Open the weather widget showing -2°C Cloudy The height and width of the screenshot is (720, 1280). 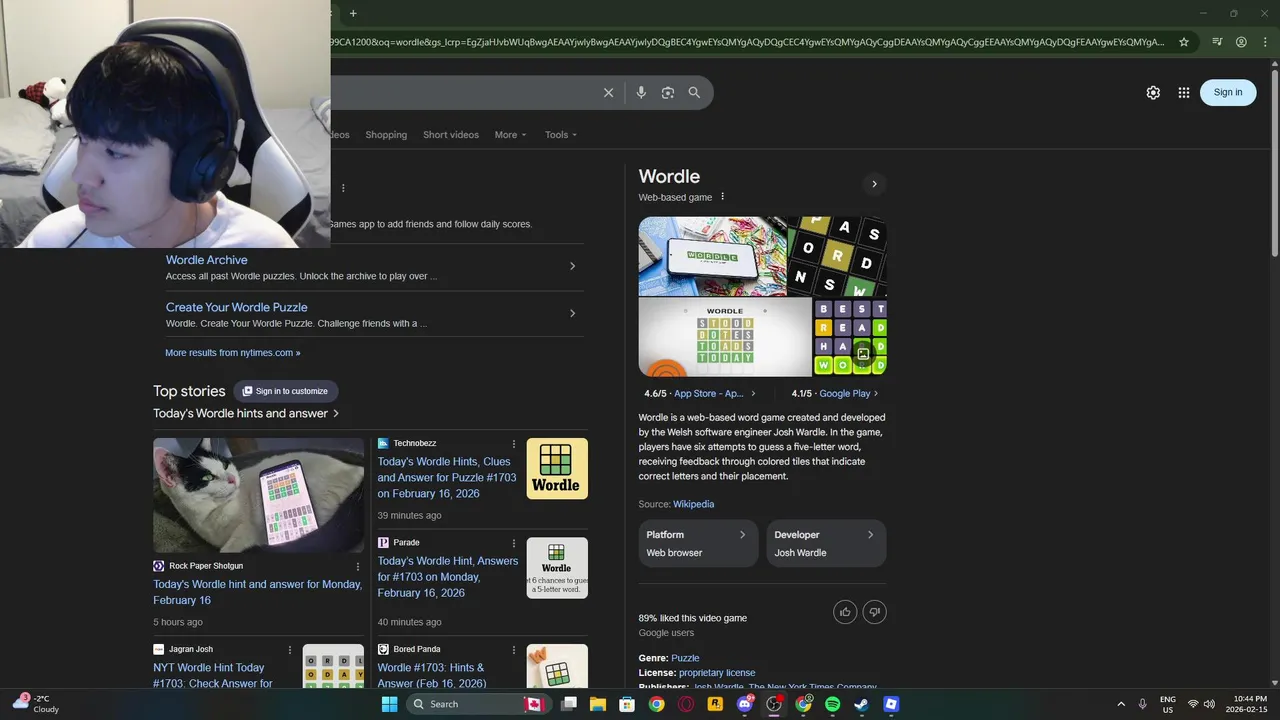(36, 704)
